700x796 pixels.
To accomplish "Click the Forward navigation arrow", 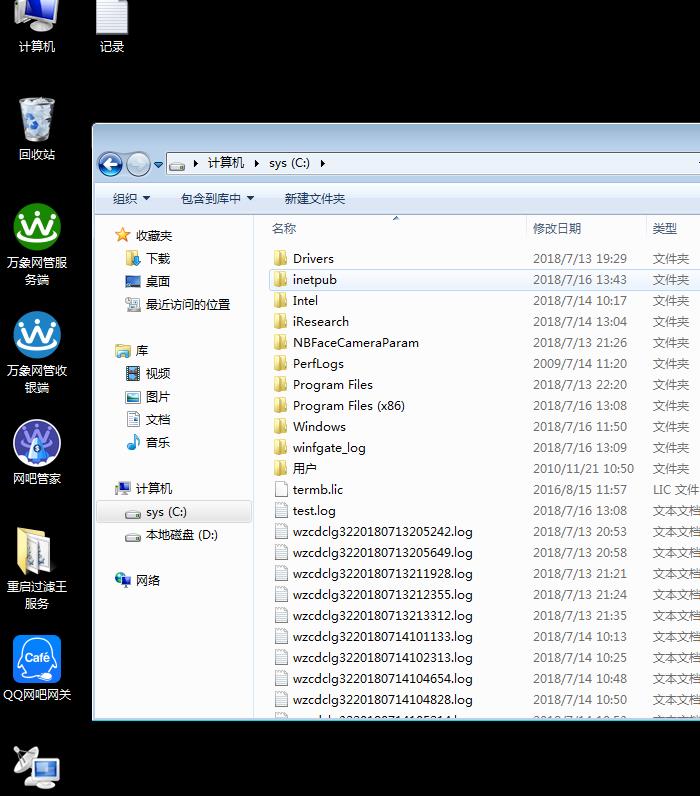I will click(138, 164).
